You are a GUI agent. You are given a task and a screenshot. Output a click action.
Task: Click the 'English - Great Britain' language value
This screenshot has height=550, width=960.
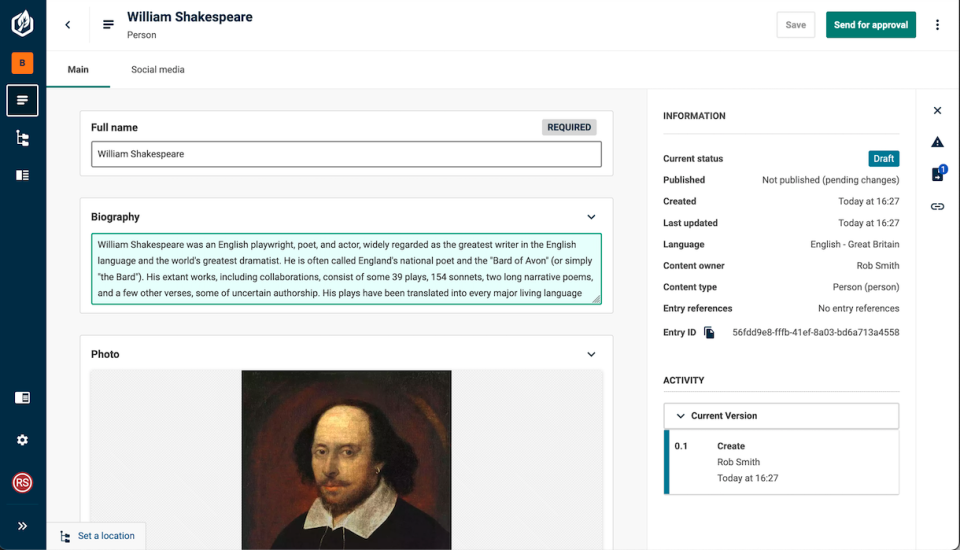(x=855, y=244)
